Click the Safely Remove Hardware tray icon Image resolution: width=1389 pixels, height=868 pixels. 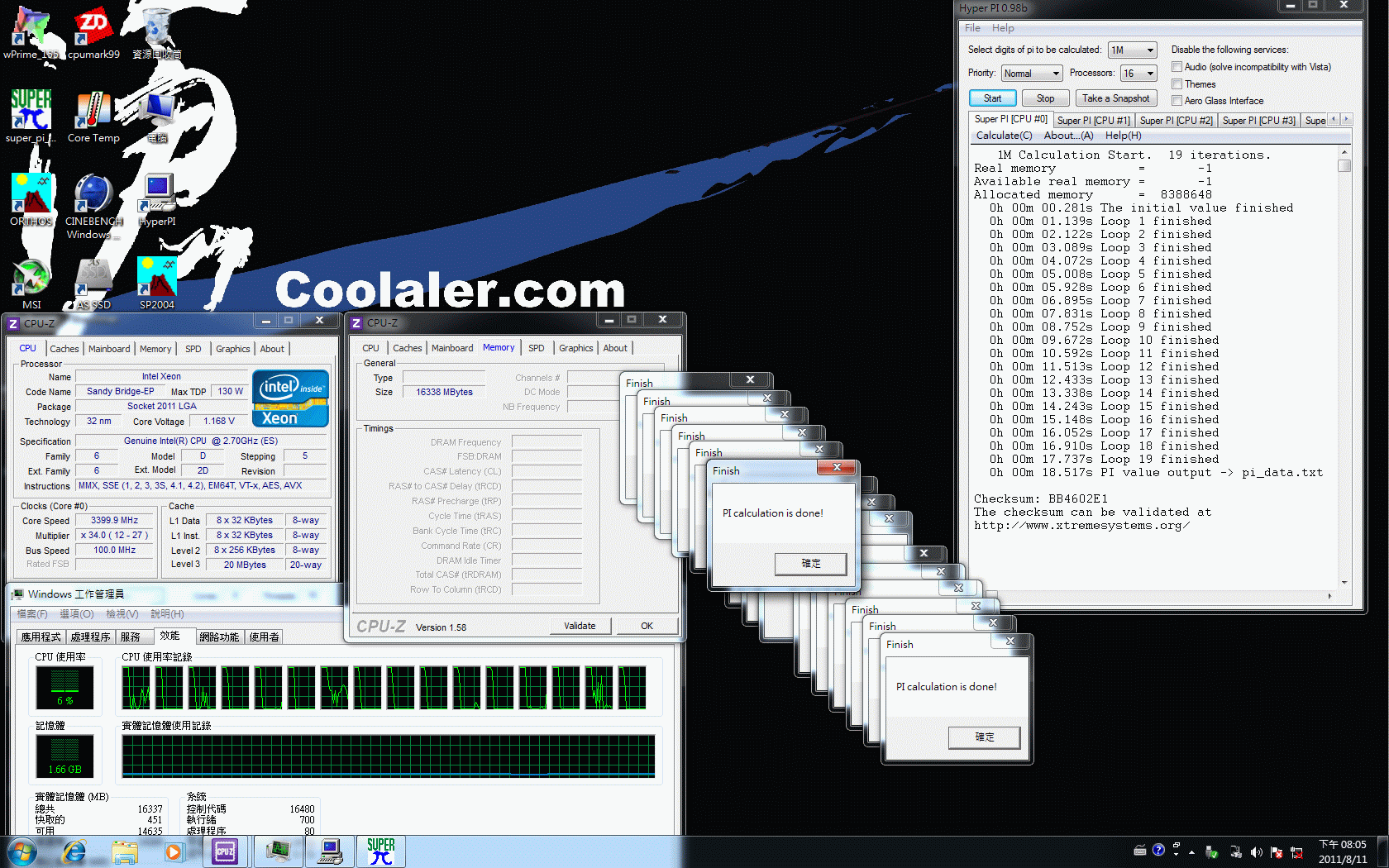(x=1212, y=851)
